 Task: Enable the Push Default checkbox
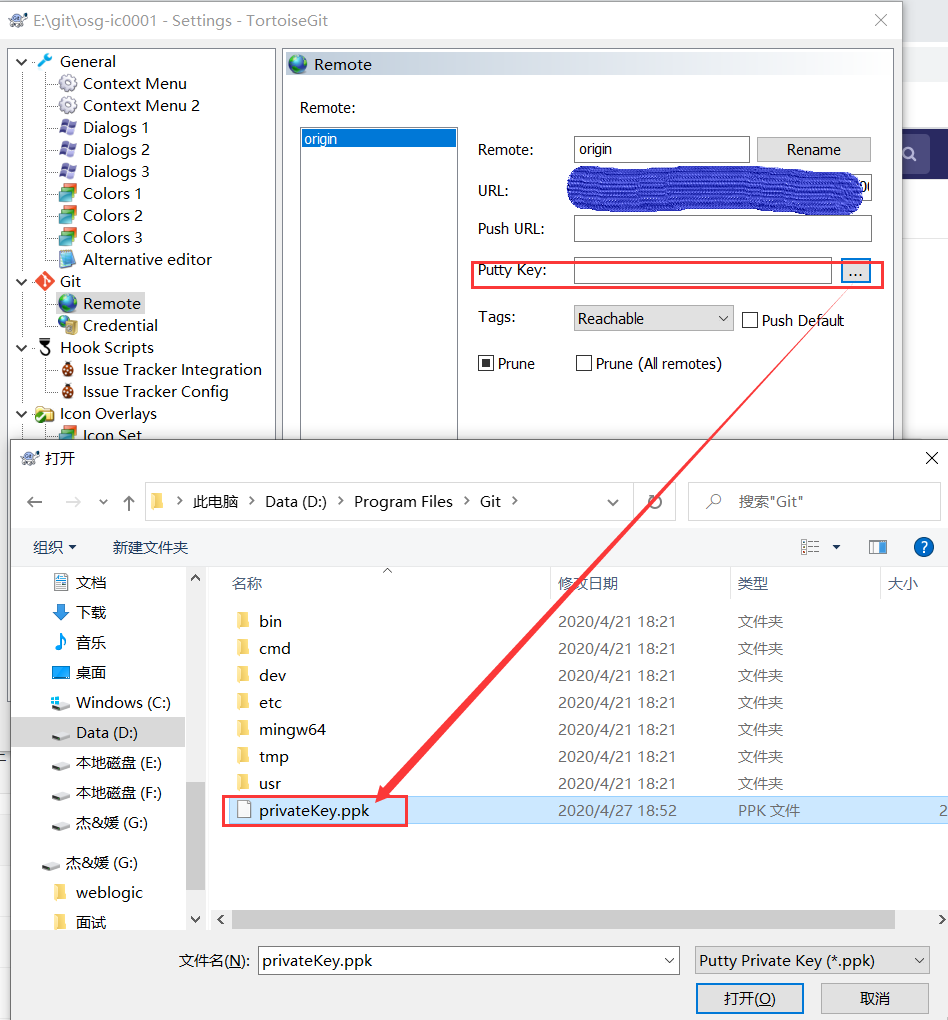pos(750,320)
